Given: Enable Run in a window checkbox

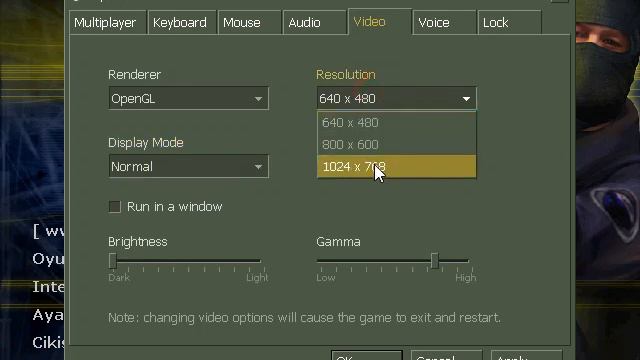Looking at the screenshot, I should pyautogui.click(x=115, y=207).
